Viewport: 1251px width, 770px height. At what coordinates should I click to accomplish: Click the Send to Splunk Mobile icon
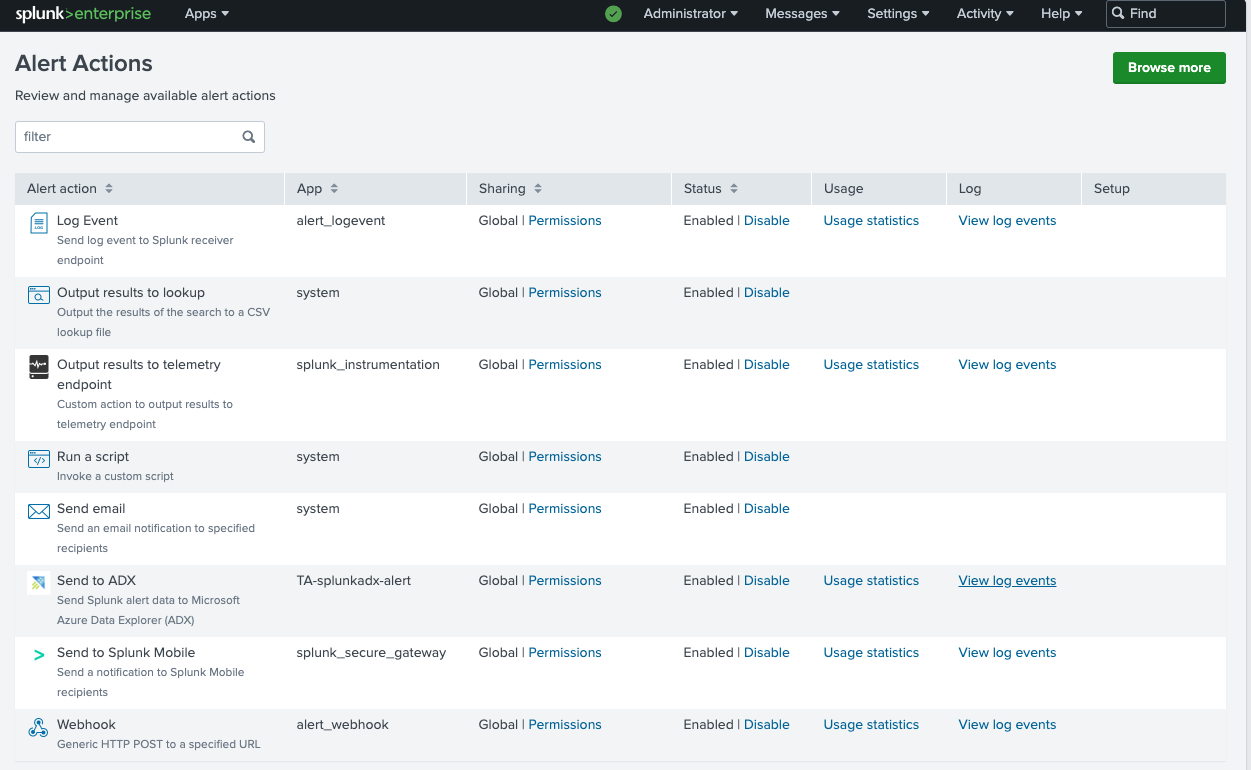click(x=39, y=655)
